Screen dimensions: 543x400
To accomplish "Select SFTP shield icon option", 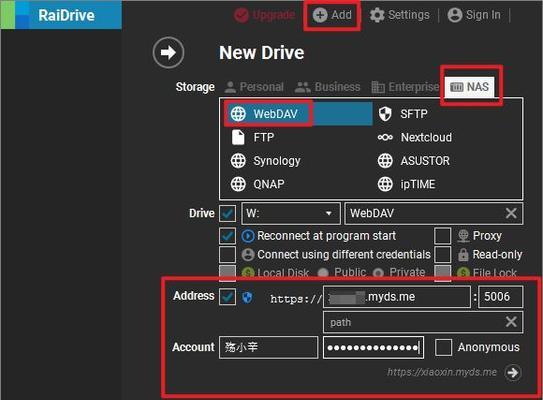I will point(402,114).
